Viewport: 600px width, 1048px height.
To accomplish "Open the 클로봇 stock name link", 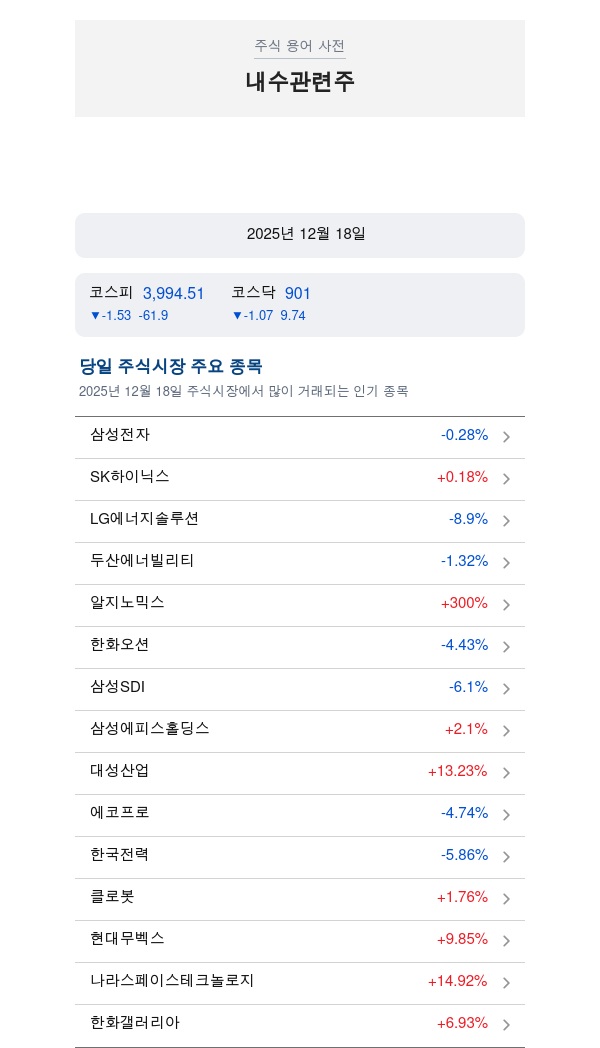I will click(112, 897).
